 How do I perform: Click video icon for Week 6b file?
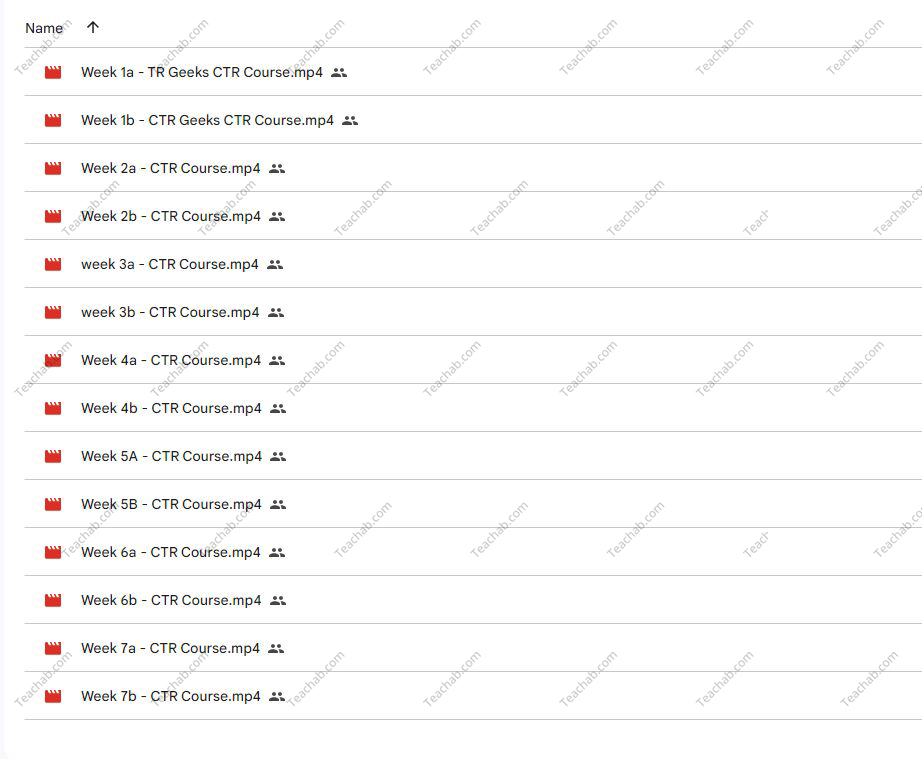click(53, 600)
